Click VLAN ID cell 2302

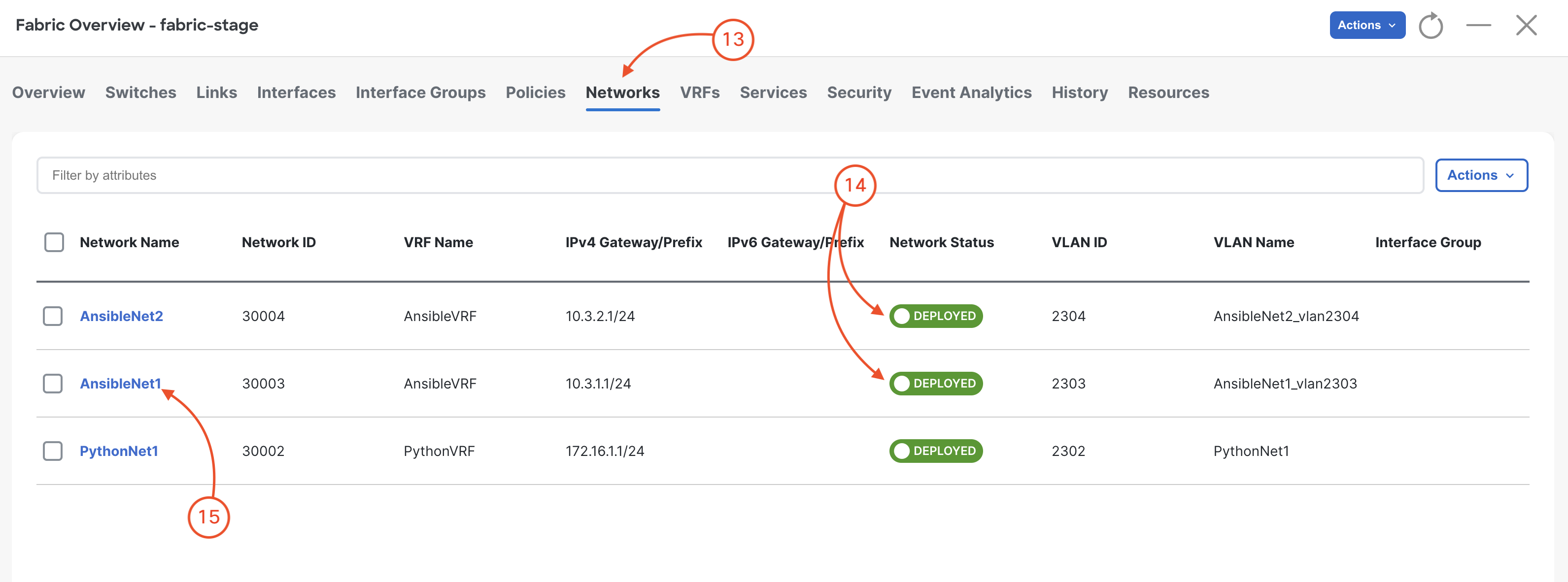coord(1069,451)
